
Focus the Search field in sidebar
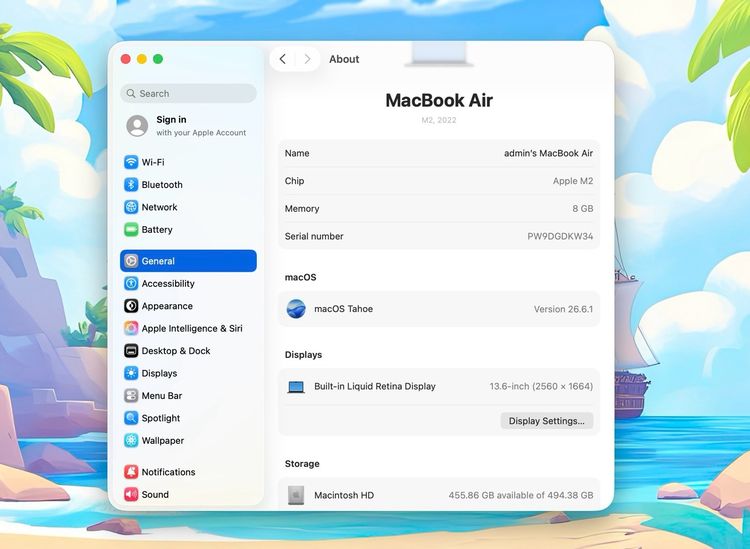188,93
